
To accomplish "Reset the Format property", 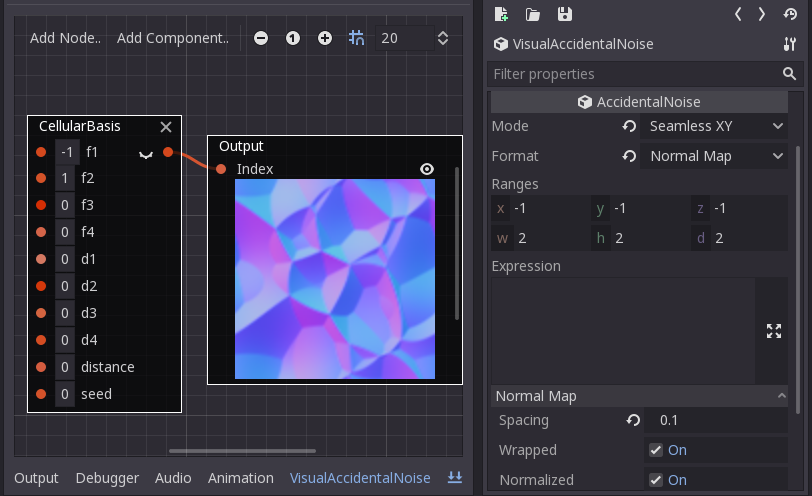I will coord(629,156).
